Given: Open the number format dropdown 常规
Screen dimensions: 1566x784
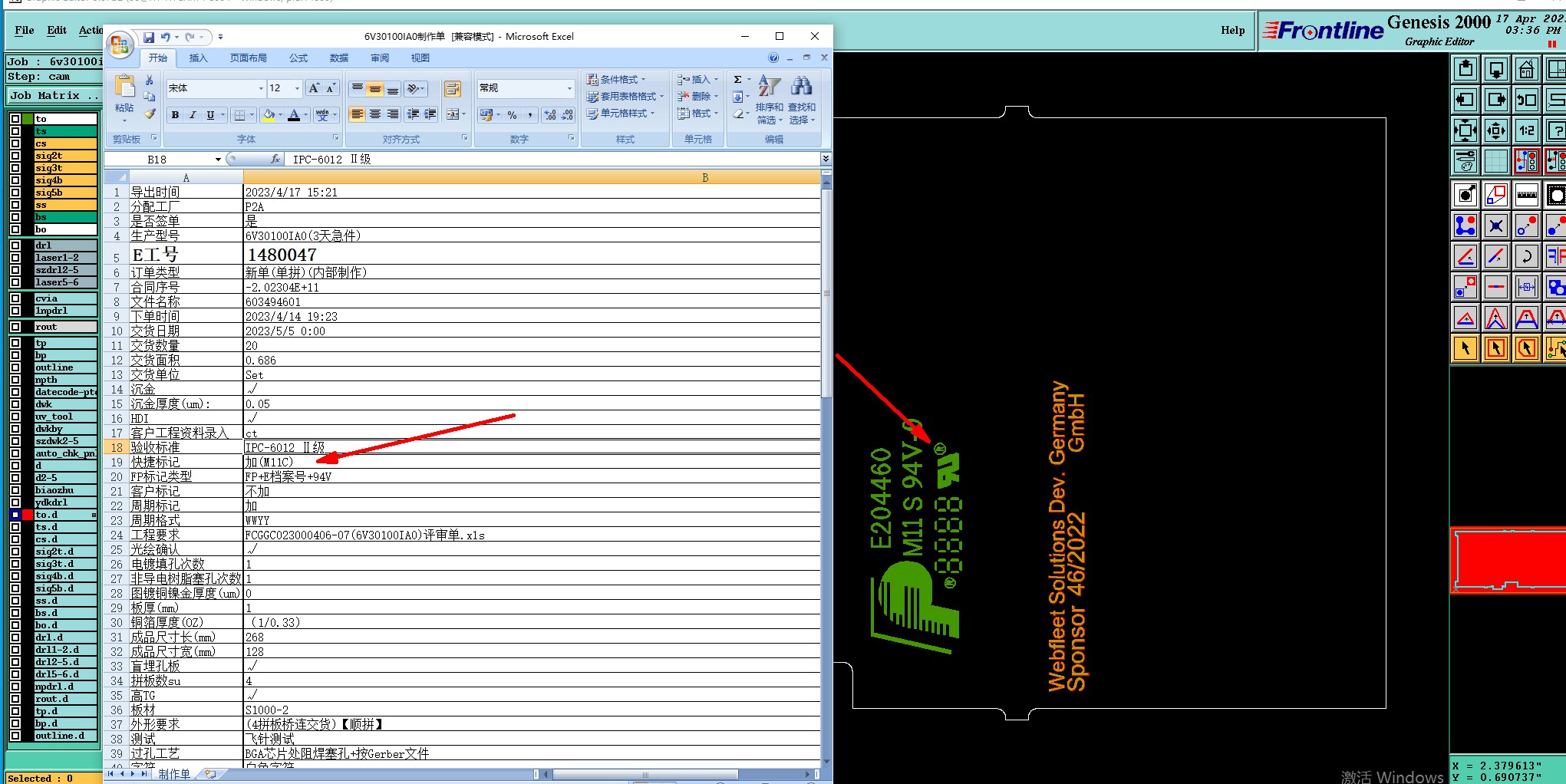Looking at the screenshot, I should 569,89.
